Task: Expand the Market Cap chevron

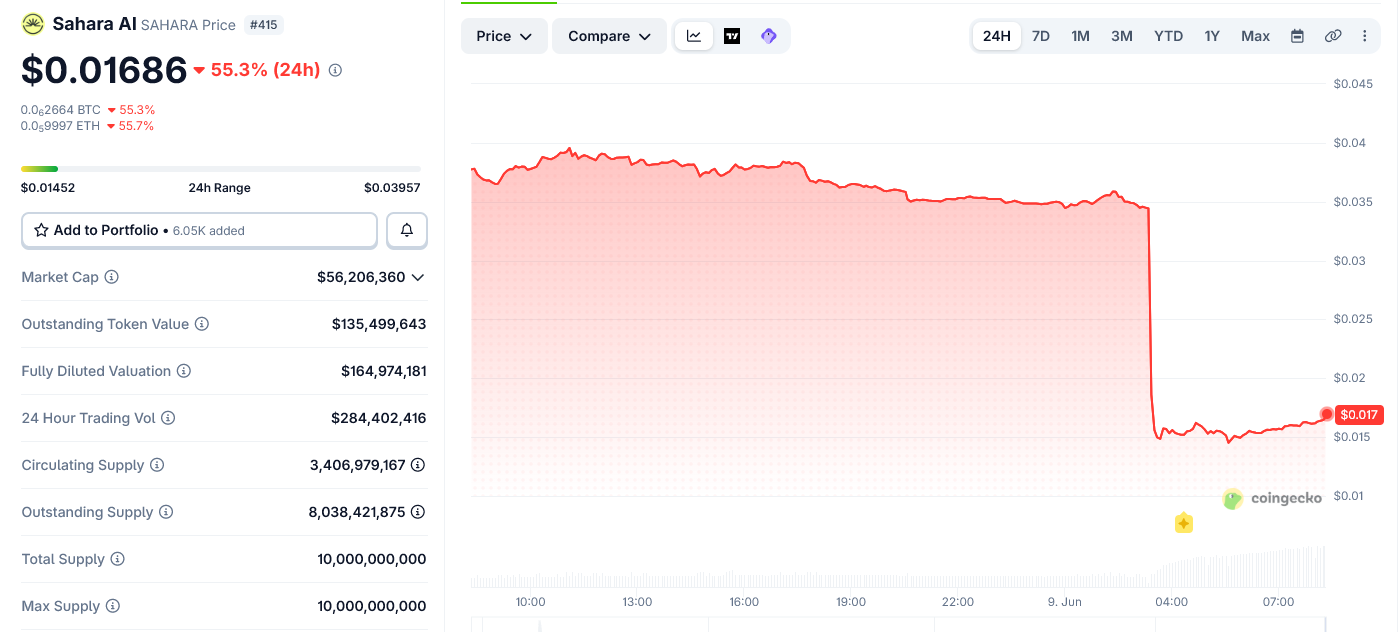Action: [418, 277]
